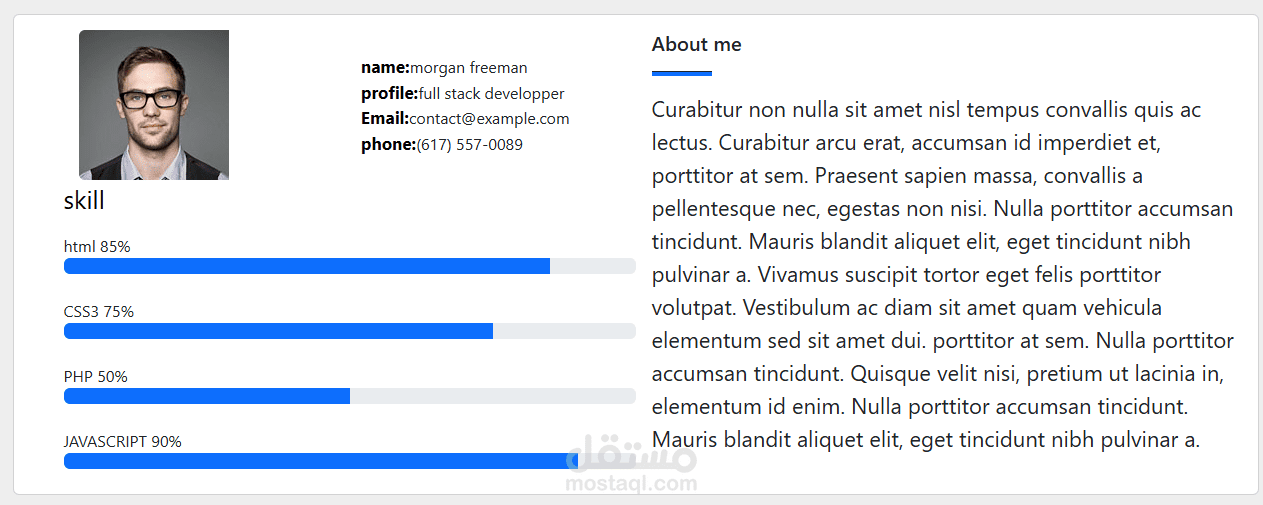The width and height of the screenshot is (1263, 505).
Task: Click the phone number (617) 557-0089
Action: [469, 145]
